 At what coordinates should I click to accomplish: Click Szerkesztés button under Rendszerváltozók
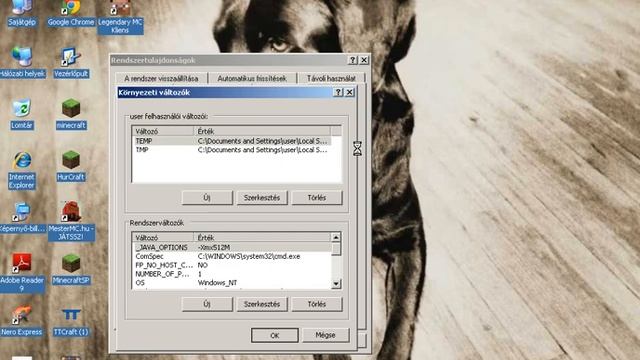262,304
